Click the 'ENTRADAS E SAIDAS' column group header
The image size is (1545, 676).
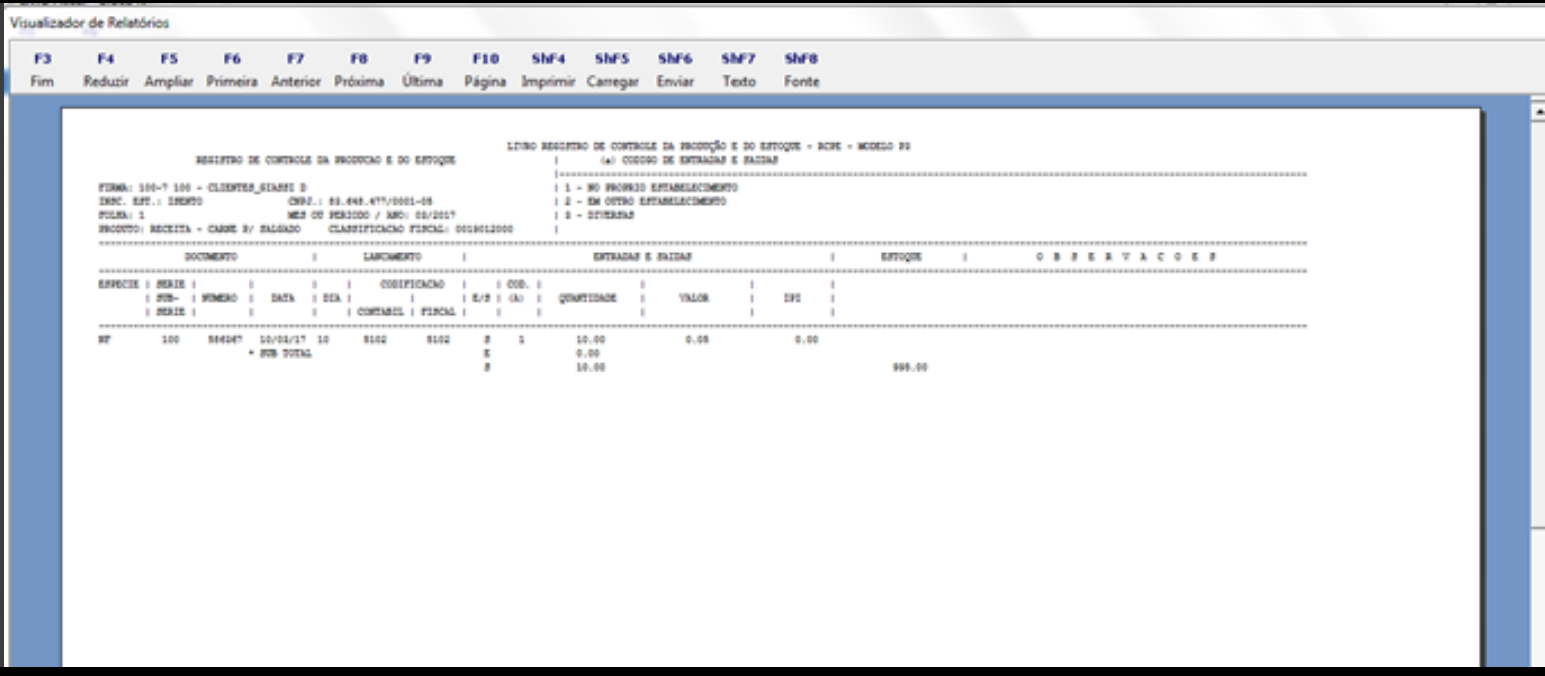tap(642, 257)
